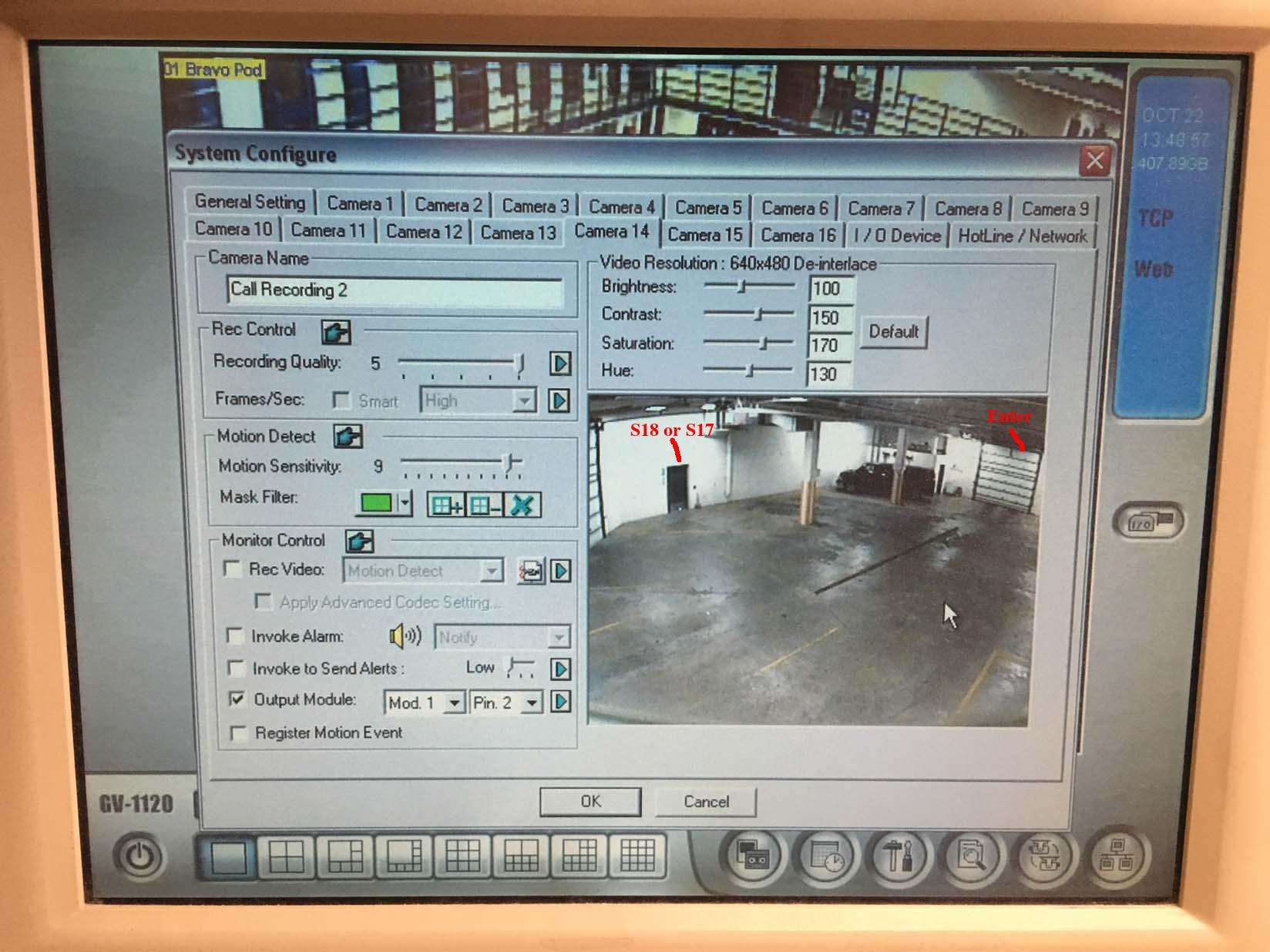Enable the Invoke Alarm checkbox
The width and height of the screenshot is (1270, 952).
click(234, 635)
